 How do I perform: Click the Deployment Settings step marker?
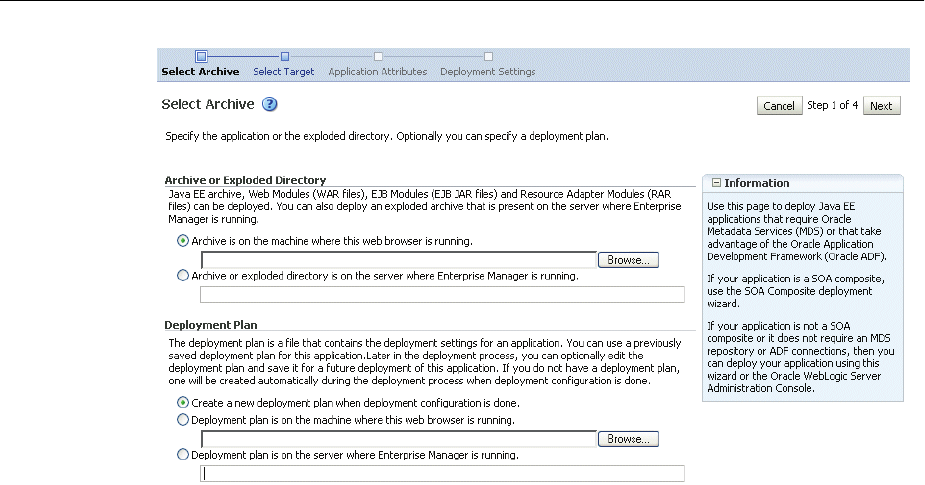point(488,56)
